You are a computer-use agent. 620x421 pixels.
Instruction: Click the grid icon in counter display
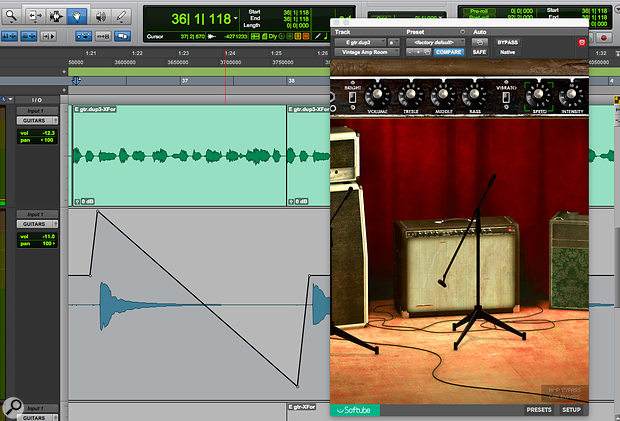[255, 36]
